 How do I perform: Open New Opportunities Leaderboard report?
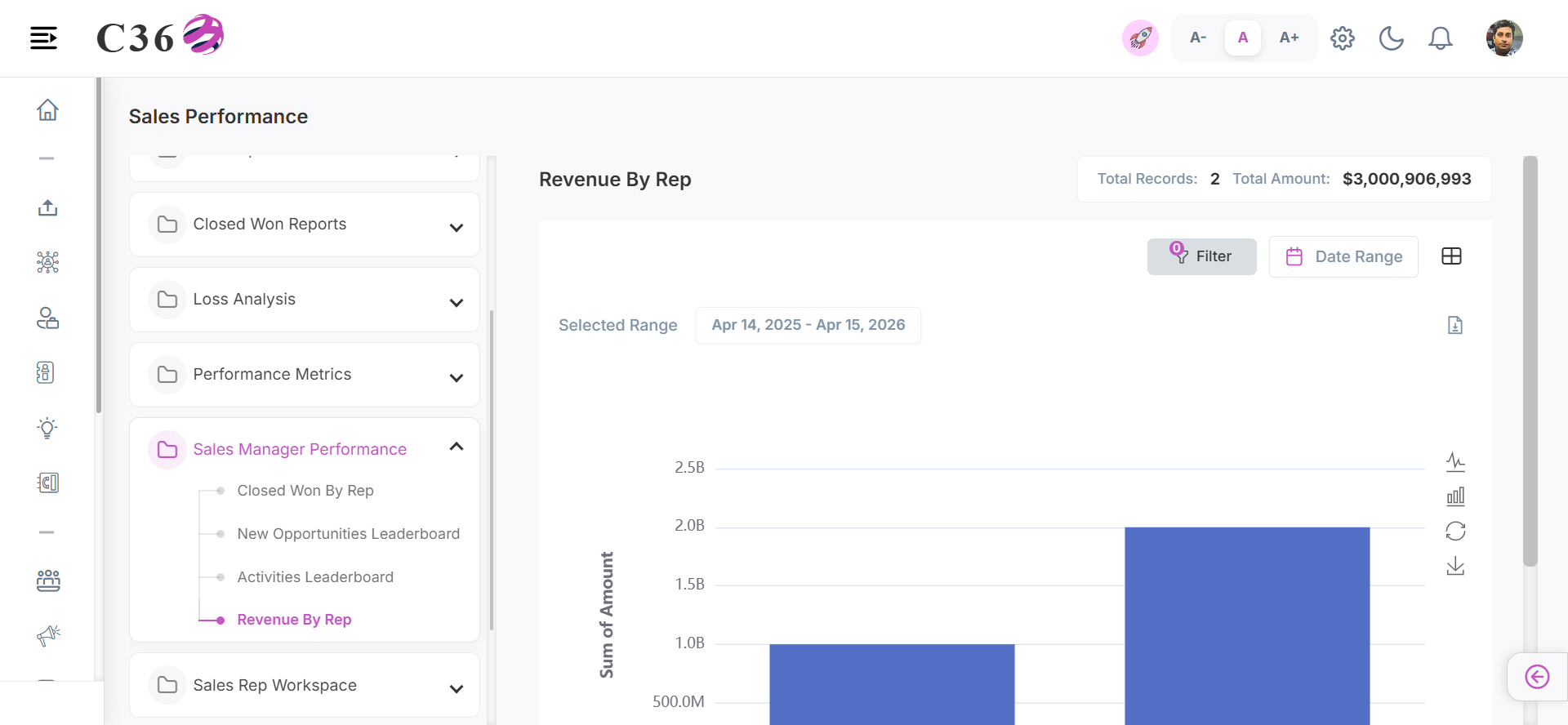tap(349, 534)
